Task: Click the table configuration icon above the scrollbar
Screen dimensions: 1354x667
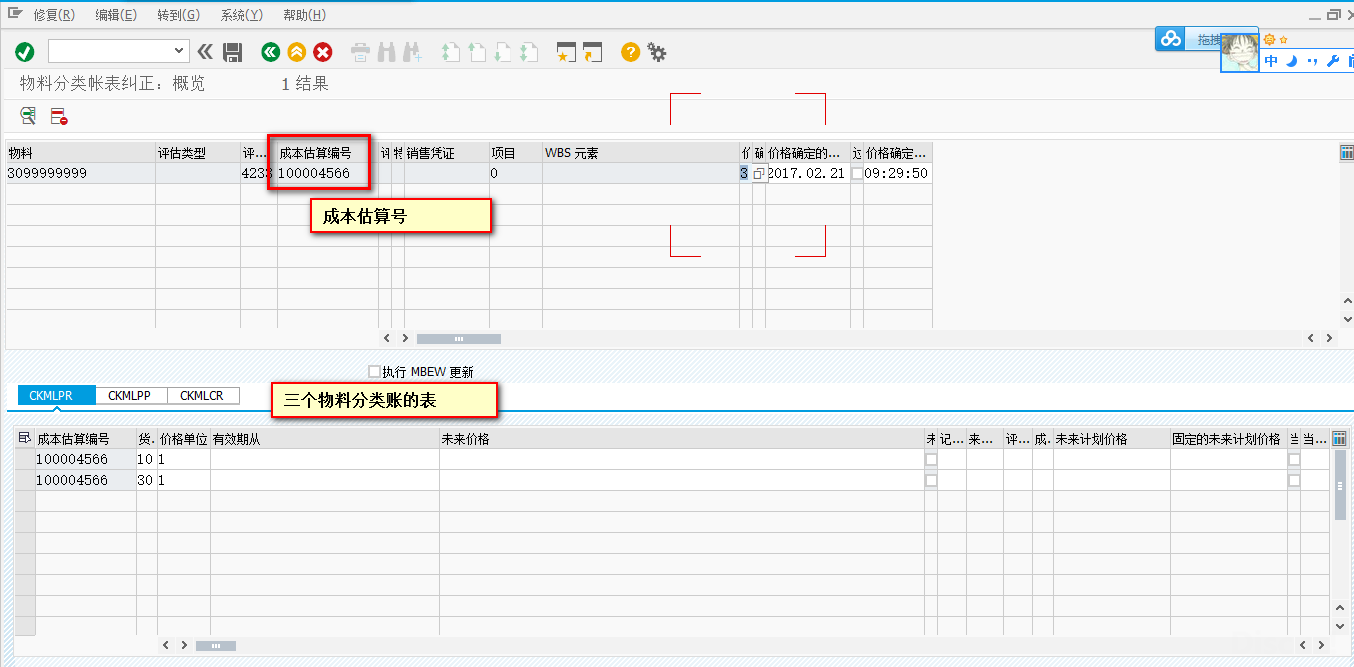Action: 1346,152
